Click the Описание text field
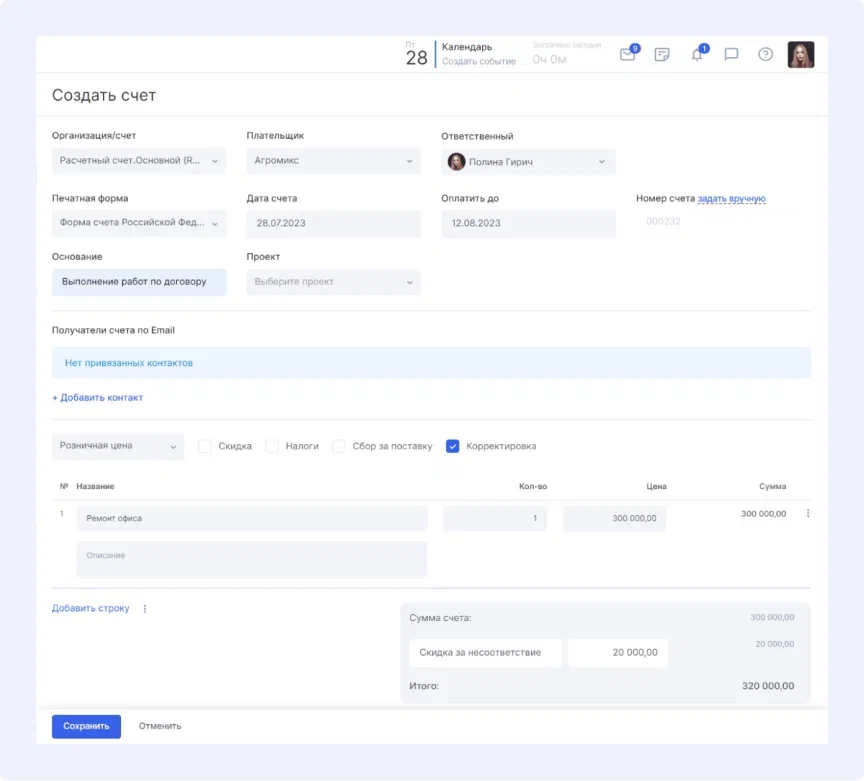This screenshot has height=781, width=864. point(251,560)
